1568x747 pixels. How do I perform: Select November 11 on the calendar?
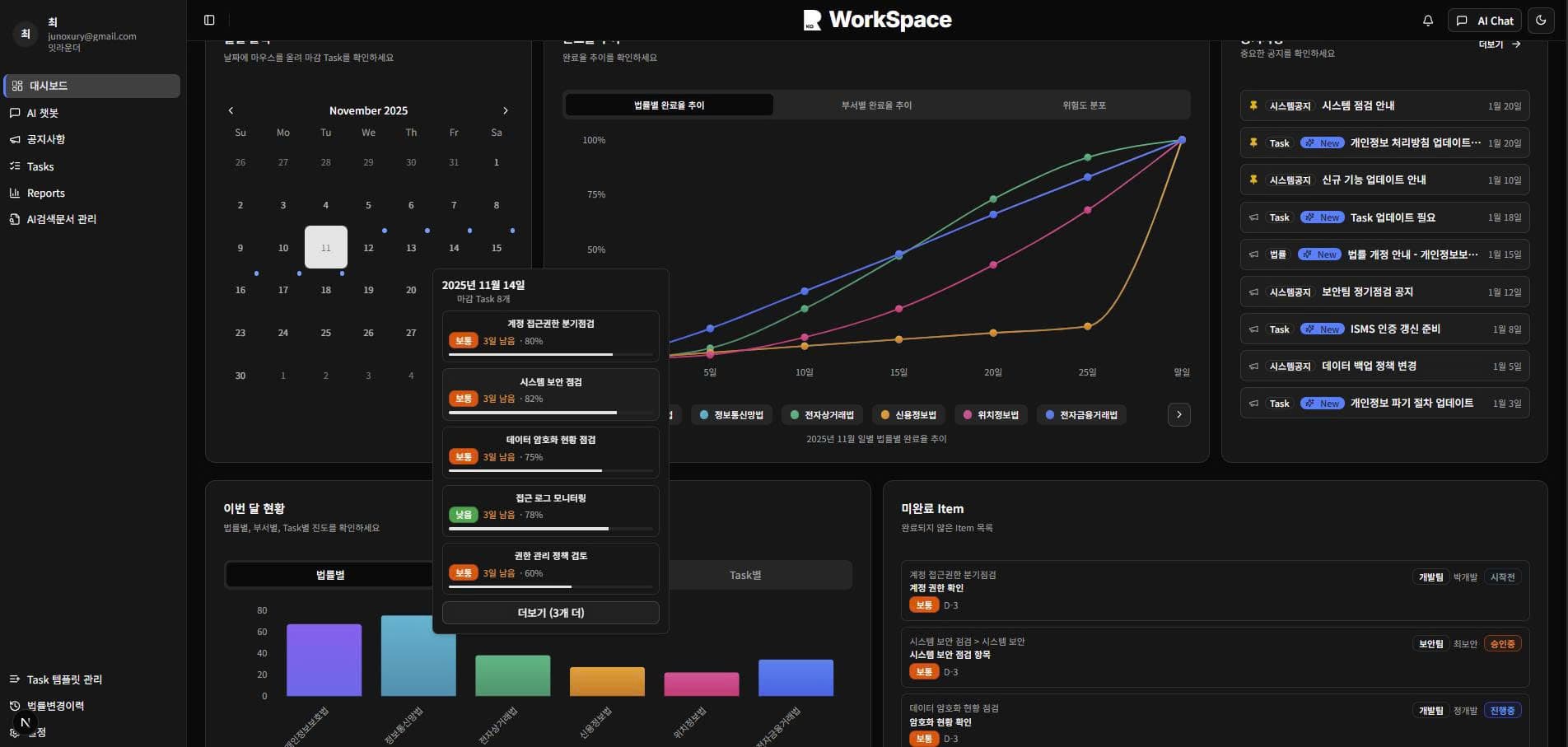click(x=326, y=247)
